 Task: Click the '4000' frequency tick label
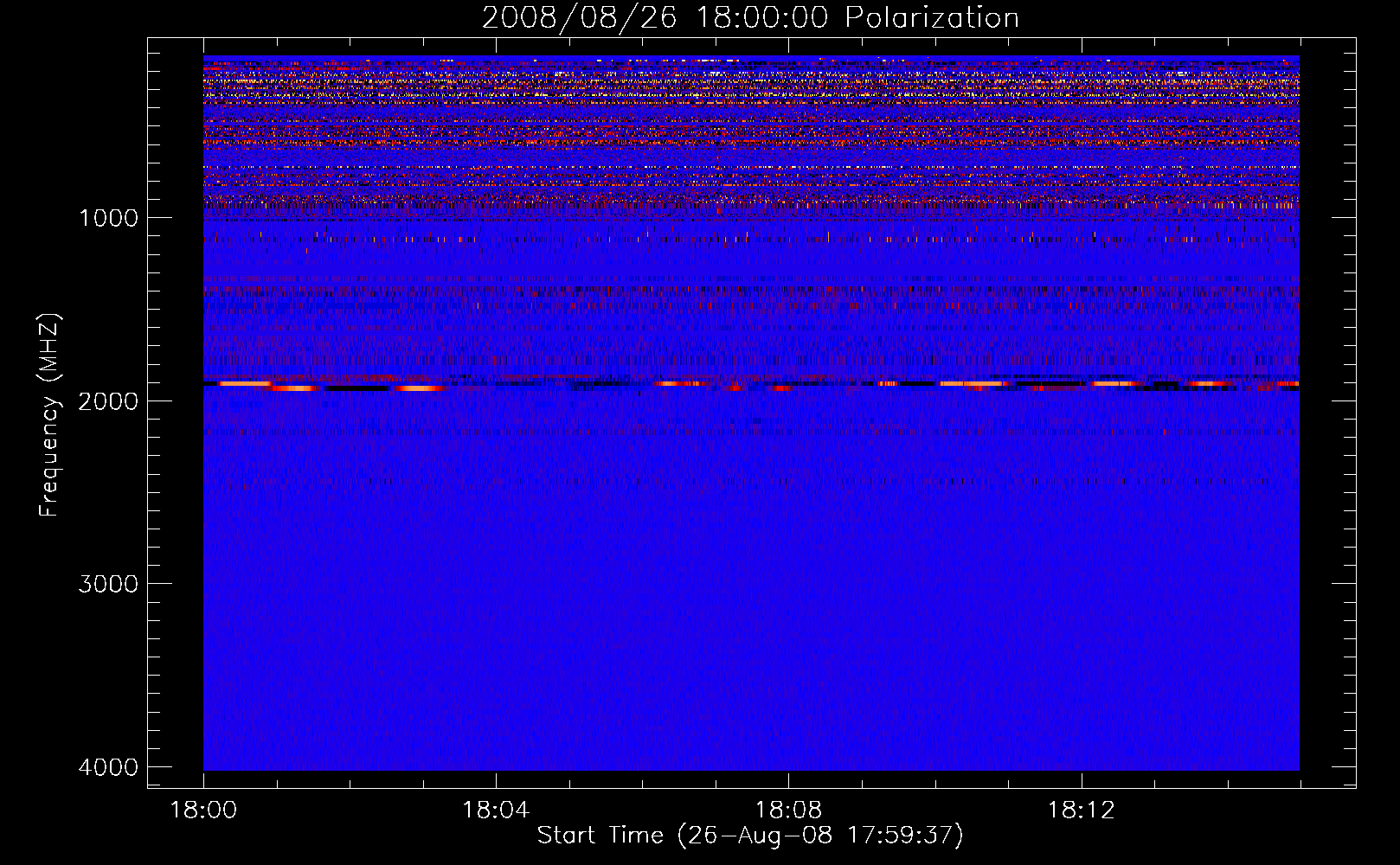point(108,767)
